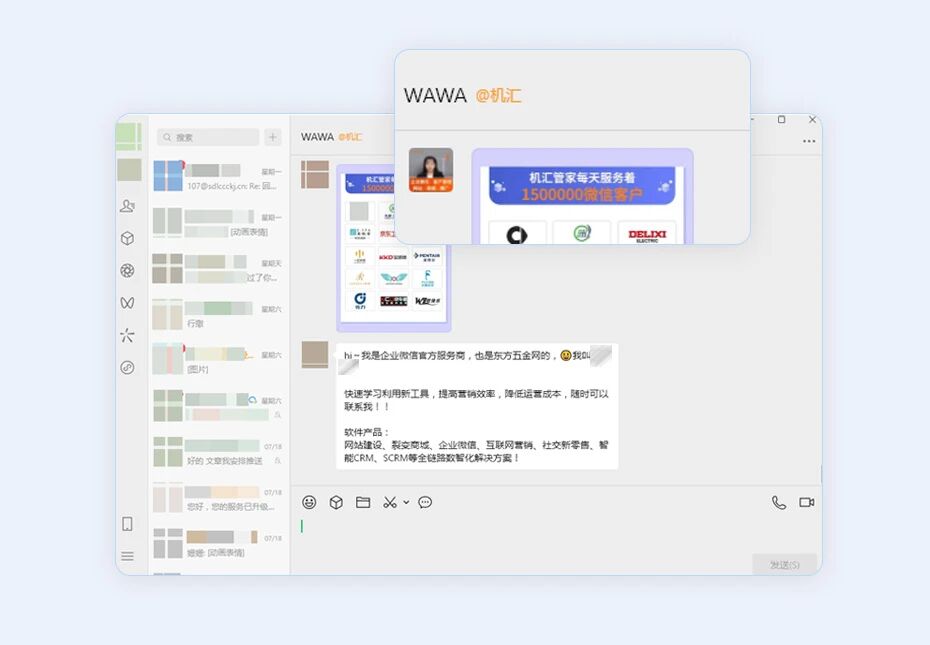Open the Contacts icon in the sidebar
Screen dimensions: 930x645
coord(127,206)
